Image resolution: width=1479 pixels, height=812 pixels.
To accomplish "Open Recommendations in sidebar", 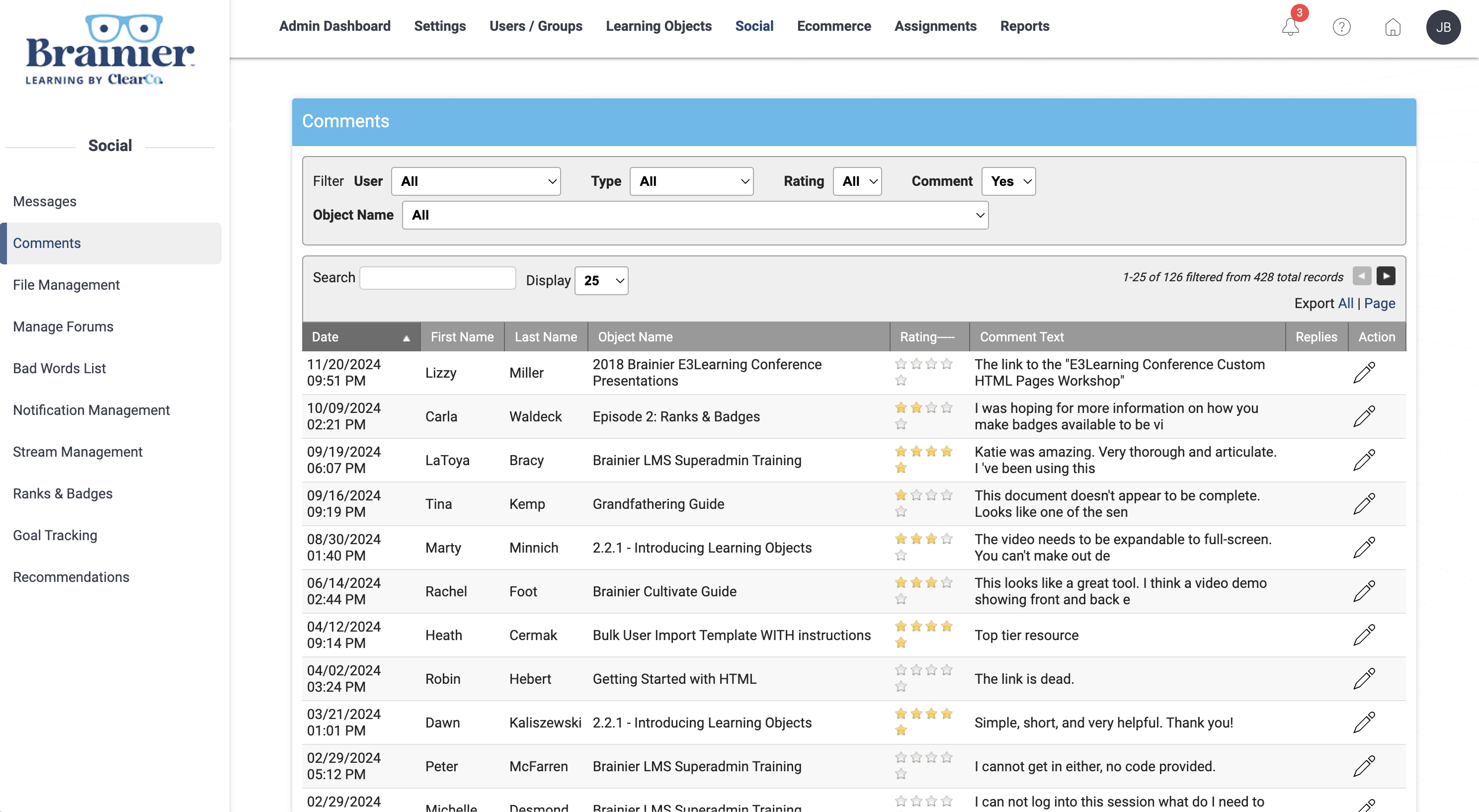I will pyautogui.click(x=71, y=578).
